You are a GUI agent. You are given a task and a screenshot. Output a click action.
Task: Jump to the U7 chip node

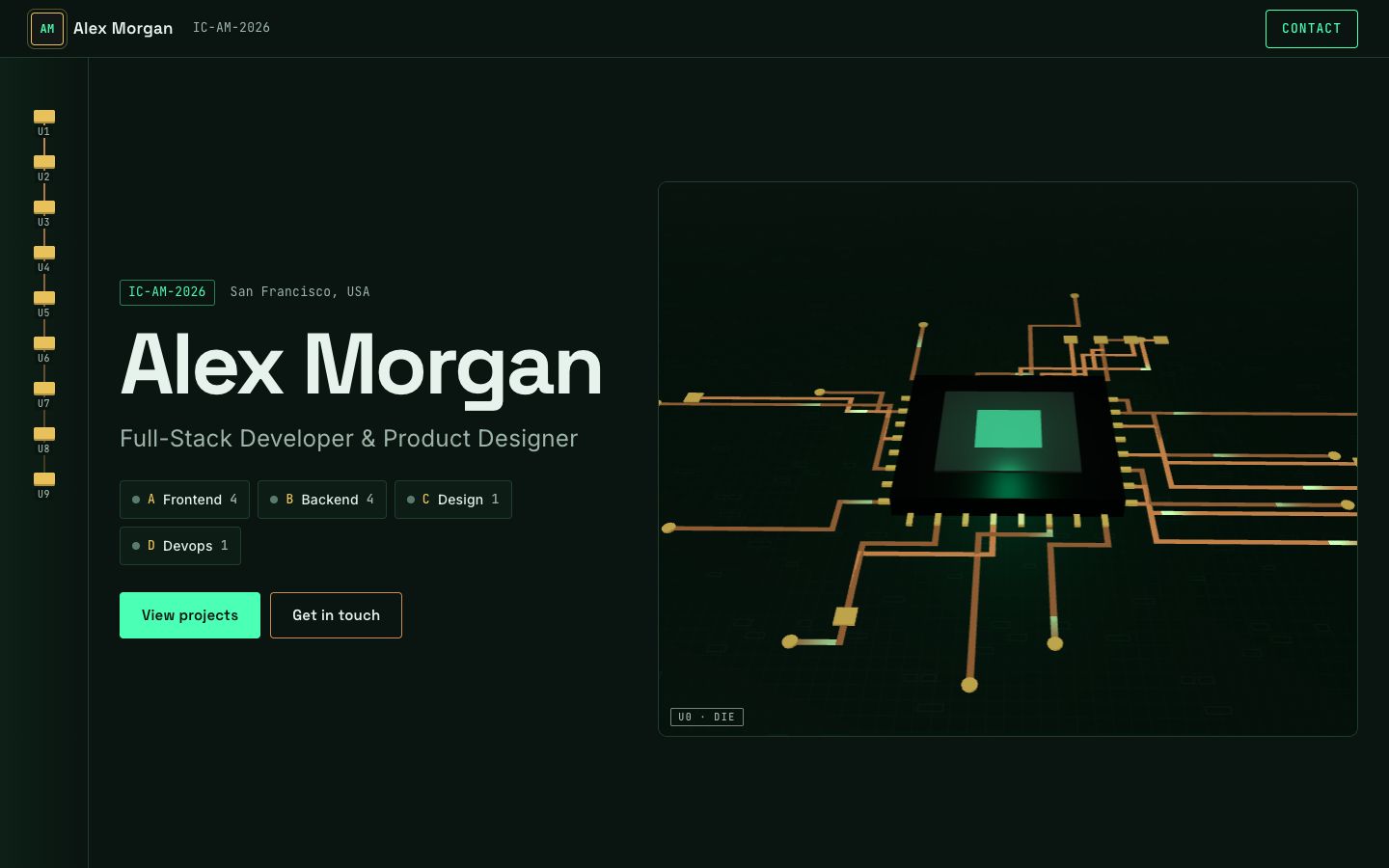coord(44,394)
